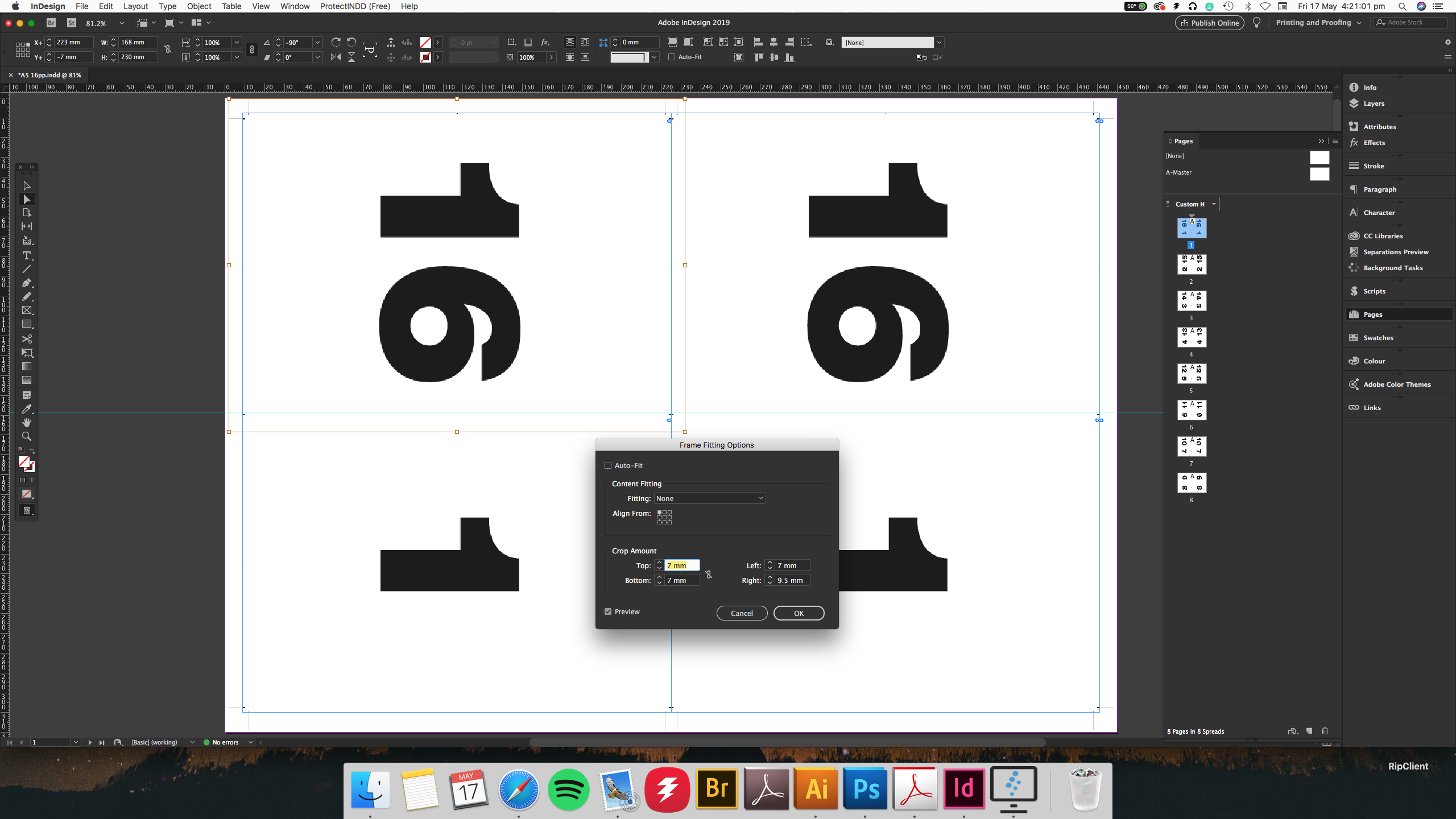Expand the Pages panel
The width and height of the screenshot is (1456, 819).
pyautogui.click(x=1319, y=140)
